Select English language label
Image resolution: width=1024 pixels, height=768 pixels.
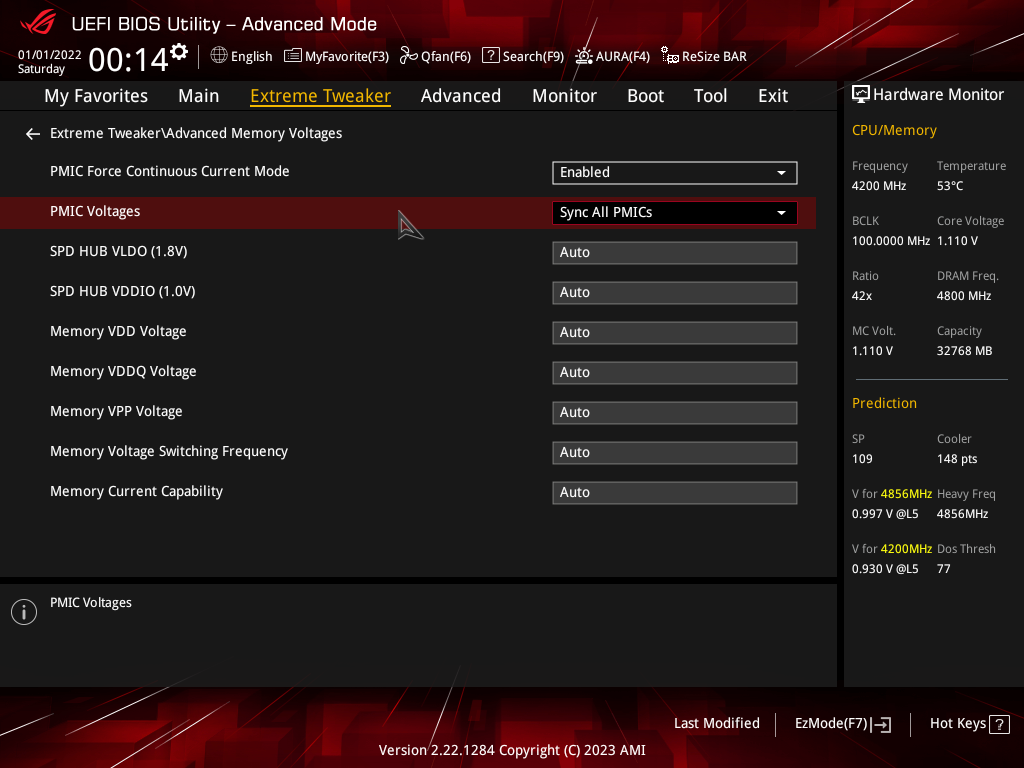(251, 57)
